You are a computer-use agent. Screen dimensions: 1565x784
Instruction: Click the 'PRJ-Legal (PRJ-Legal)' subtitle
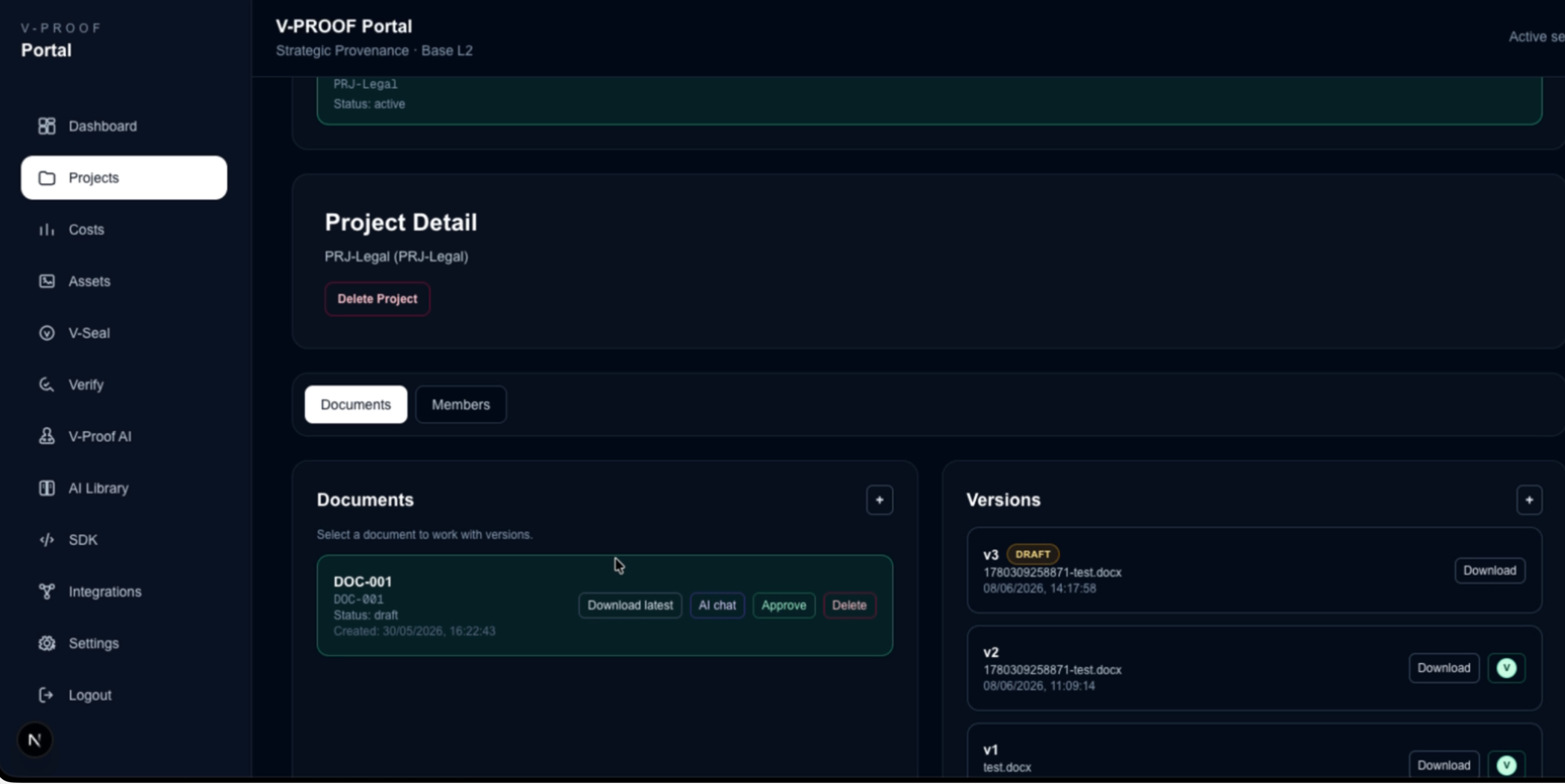[396, 257]
